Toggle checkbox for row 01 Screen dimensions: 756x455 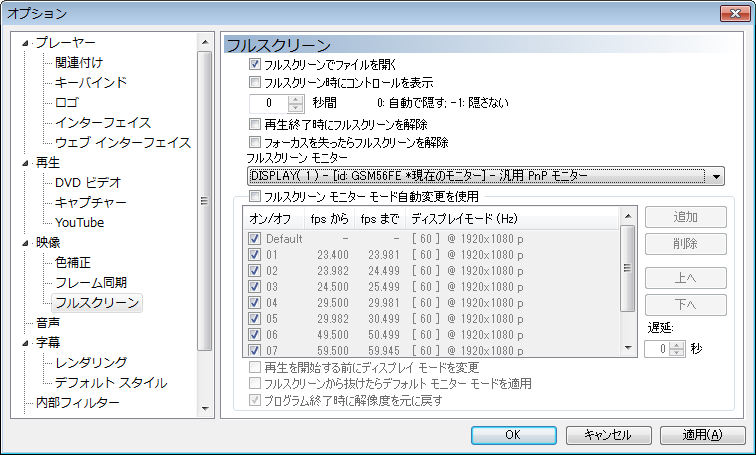click(254, 254)
